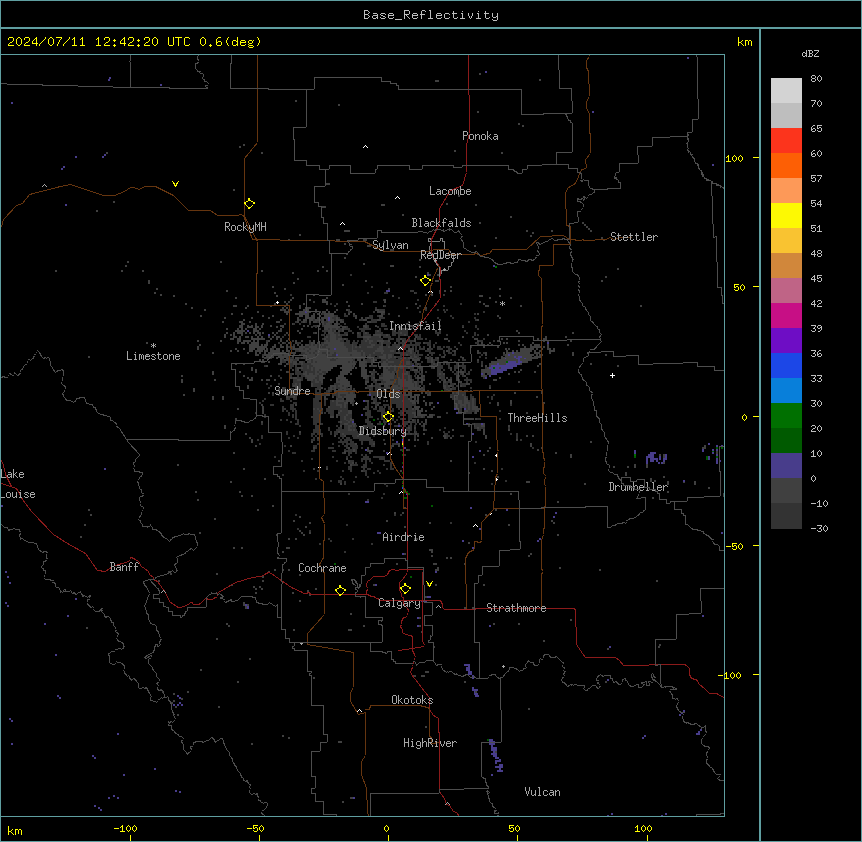Click the yellow diamond marker above RockyMH
Viewport: 862px width, 842px height.
click(250, 204)
